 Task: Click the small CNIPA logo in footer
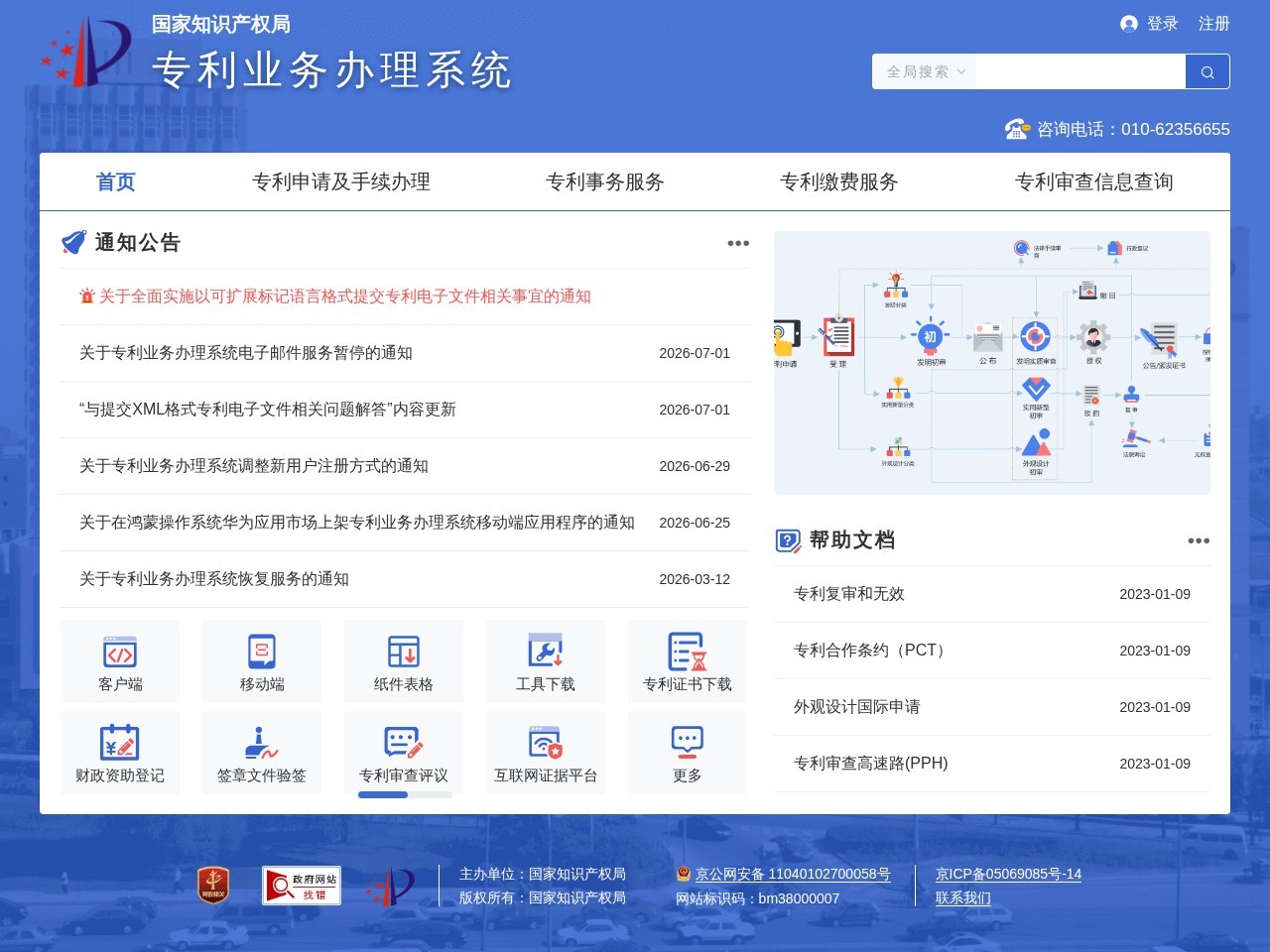[390, 887]
